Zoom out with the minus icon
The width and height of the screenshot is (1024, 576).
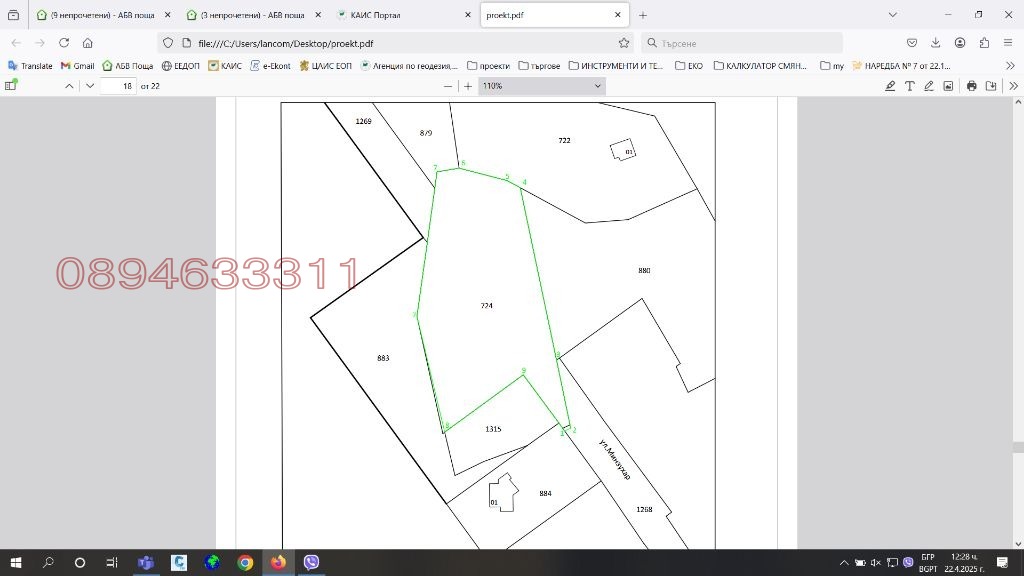click(447, 86)
